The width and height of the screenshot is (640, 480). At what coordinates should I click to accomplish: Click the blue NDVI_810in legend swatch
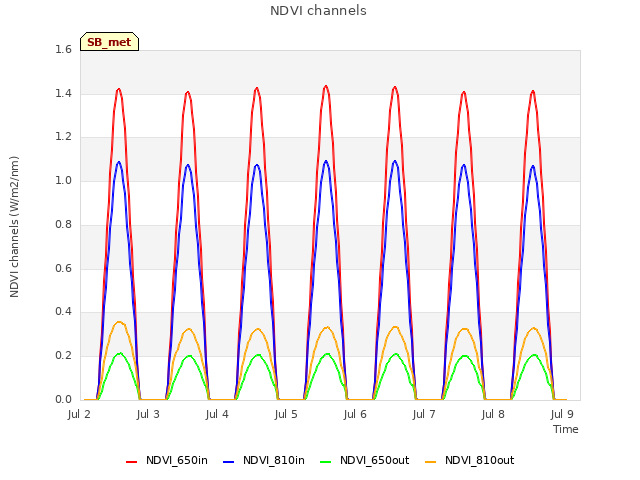[229, 461]
